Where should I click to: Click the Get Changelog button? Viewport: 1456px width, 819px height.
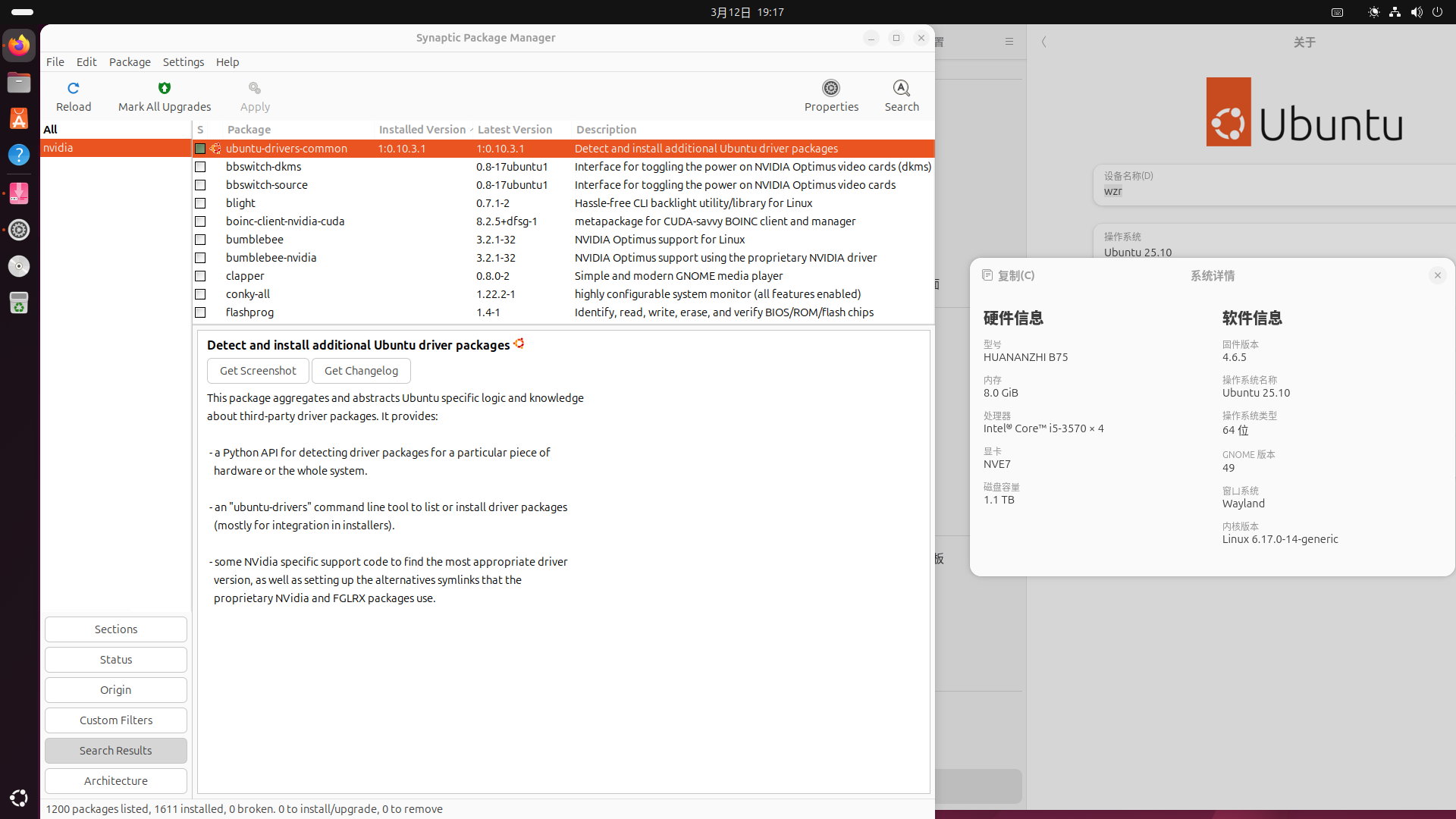(361, 371)
